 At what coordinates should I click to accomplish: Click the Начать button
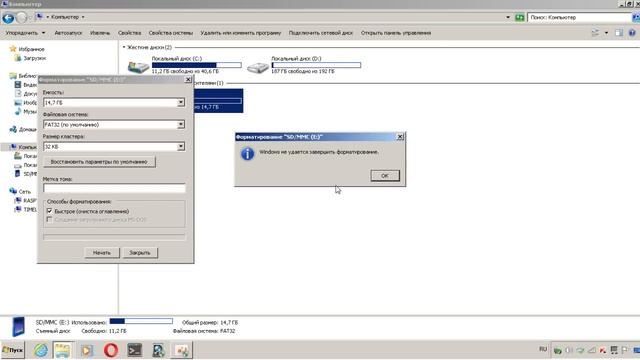[102, 253]
